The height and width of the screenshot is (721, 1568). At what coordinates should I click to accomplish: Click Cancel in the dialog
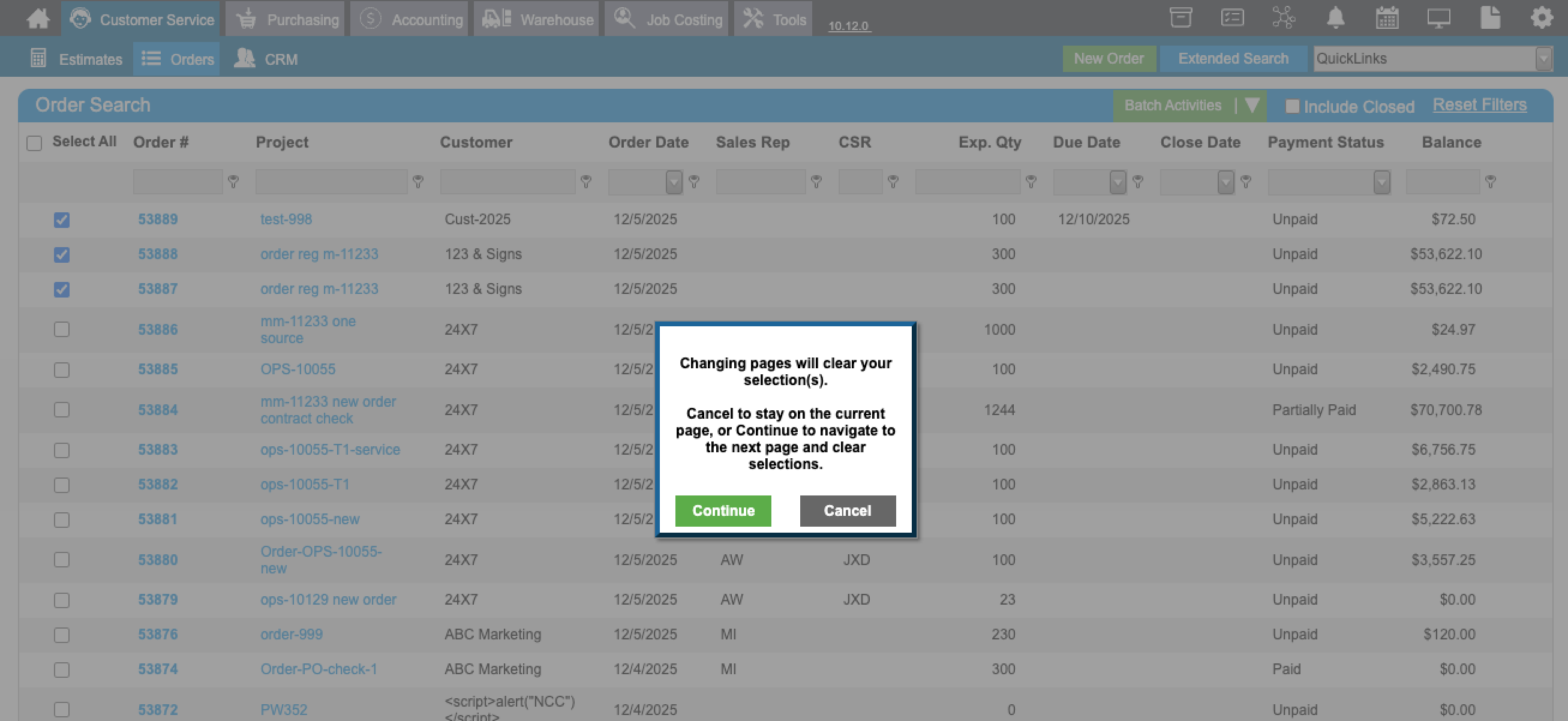coord(848,510)
